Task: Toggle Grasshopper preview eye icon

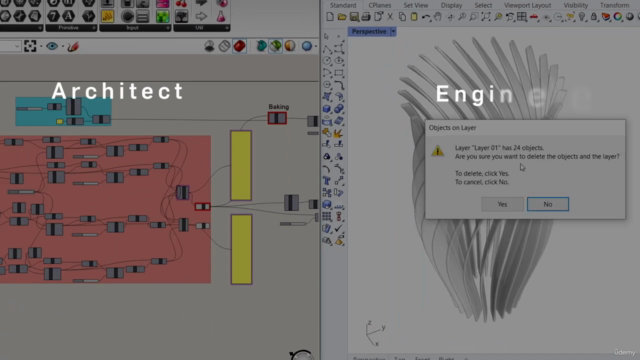Action: tap(52, 46)
